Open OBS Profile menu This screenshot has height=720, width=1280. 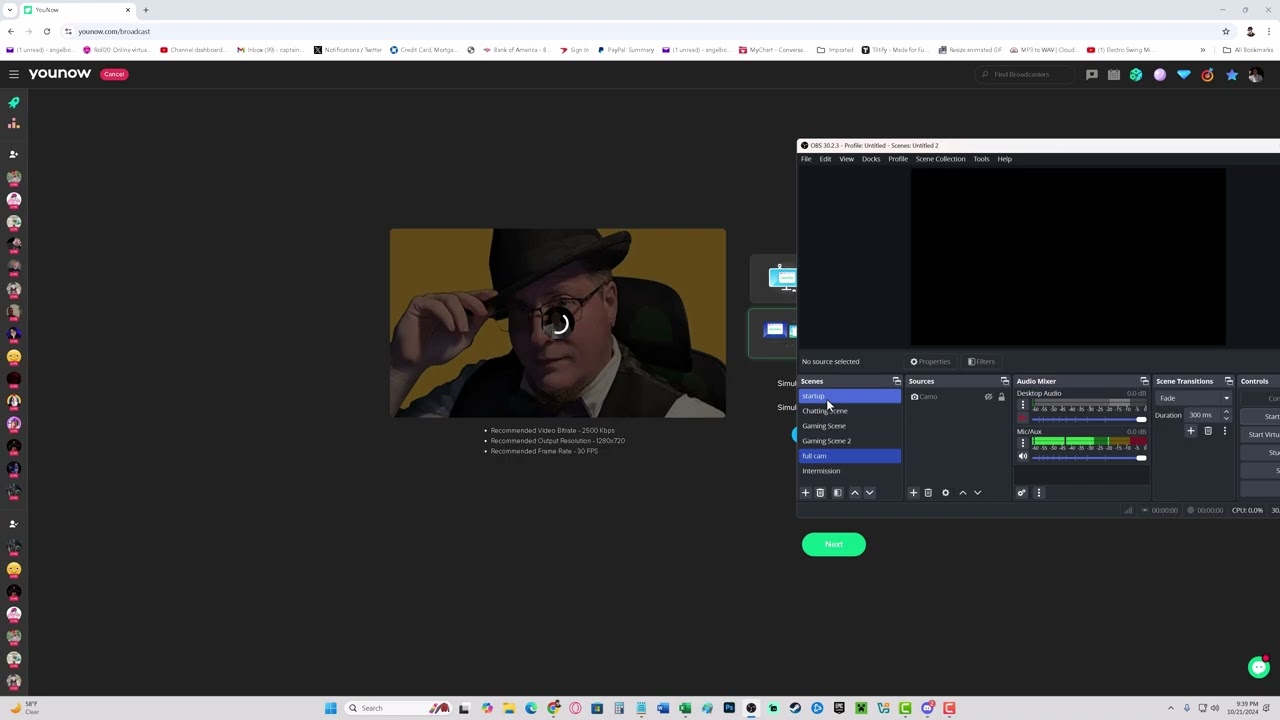pos(898,159)
